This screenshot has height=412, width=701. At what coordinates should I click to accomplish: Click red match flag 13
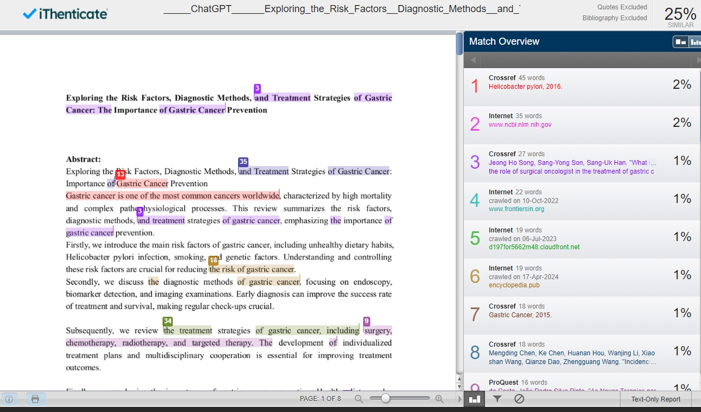click(120, 174)
